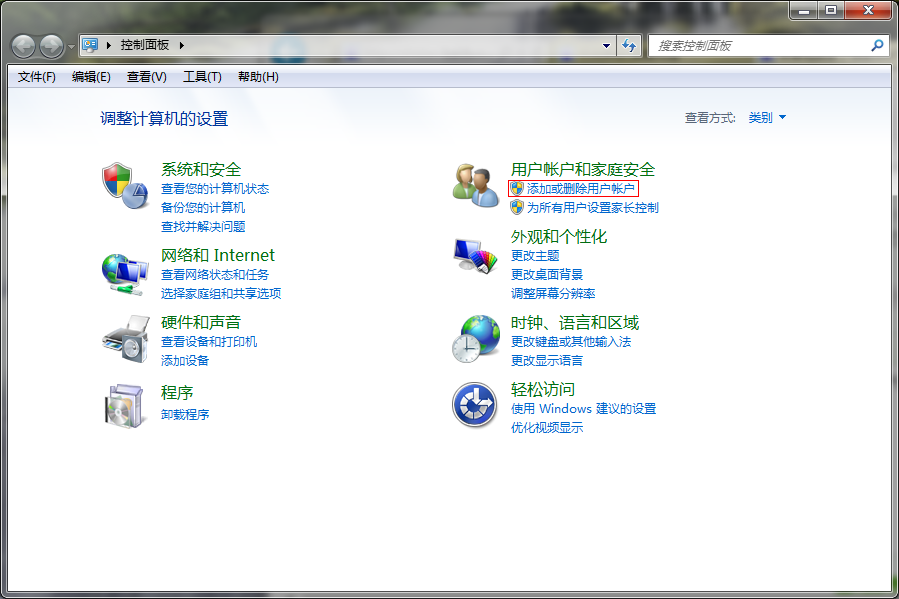Screen dimensions: 899x599
Task: Click the 控制面板 breadcrumb segment
Action: click(144, 45)
